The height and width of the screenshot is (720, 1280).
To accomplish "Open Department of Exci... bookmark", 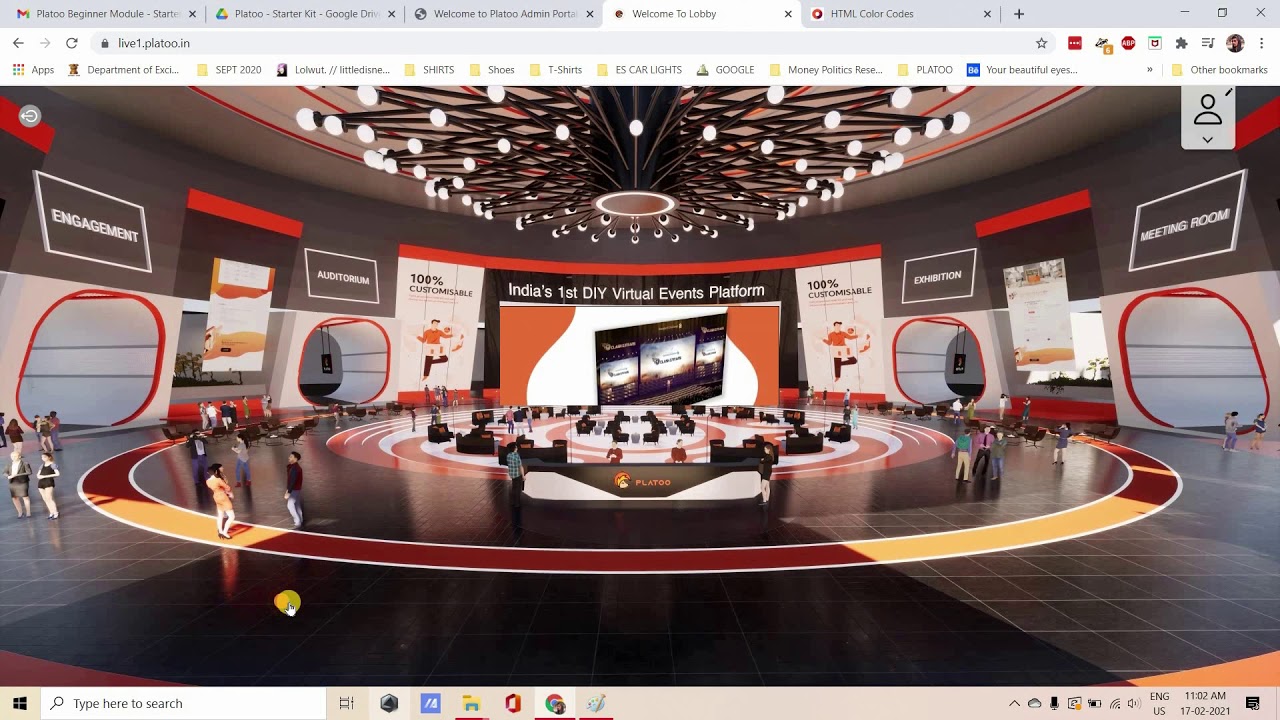I will [x=123, y=70].
